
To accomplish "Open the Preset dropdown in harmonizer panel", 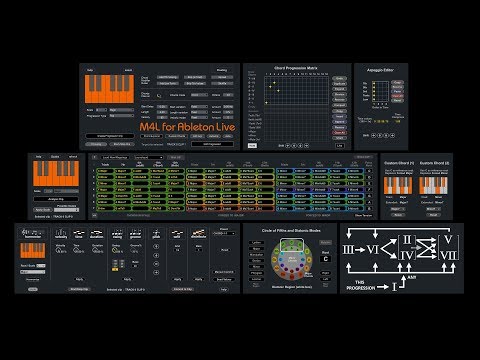I will [x=224, y=233].
